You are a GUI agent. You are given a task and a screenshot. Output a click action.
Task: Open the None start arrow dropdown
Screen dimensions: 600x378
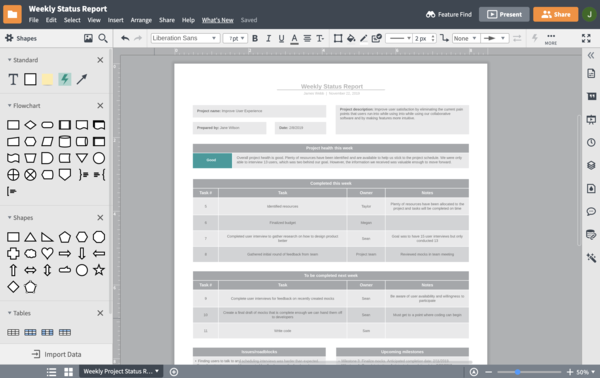click(466, 38)
